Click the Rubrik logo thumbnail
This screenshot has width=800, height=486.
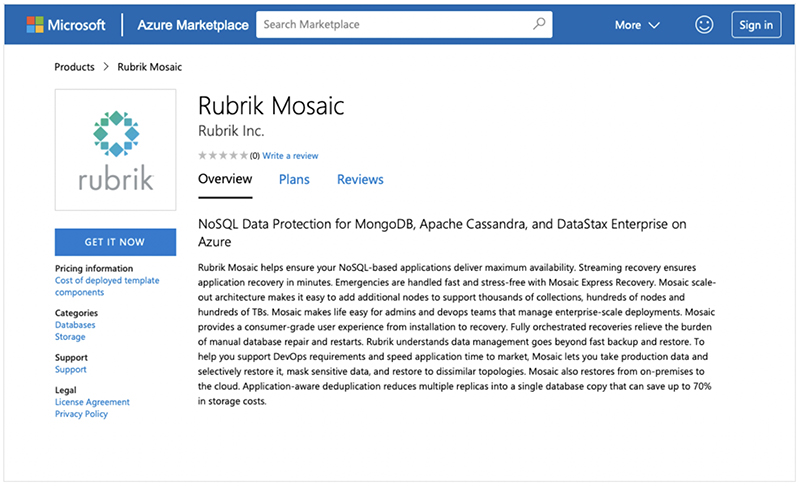(115, 150)
